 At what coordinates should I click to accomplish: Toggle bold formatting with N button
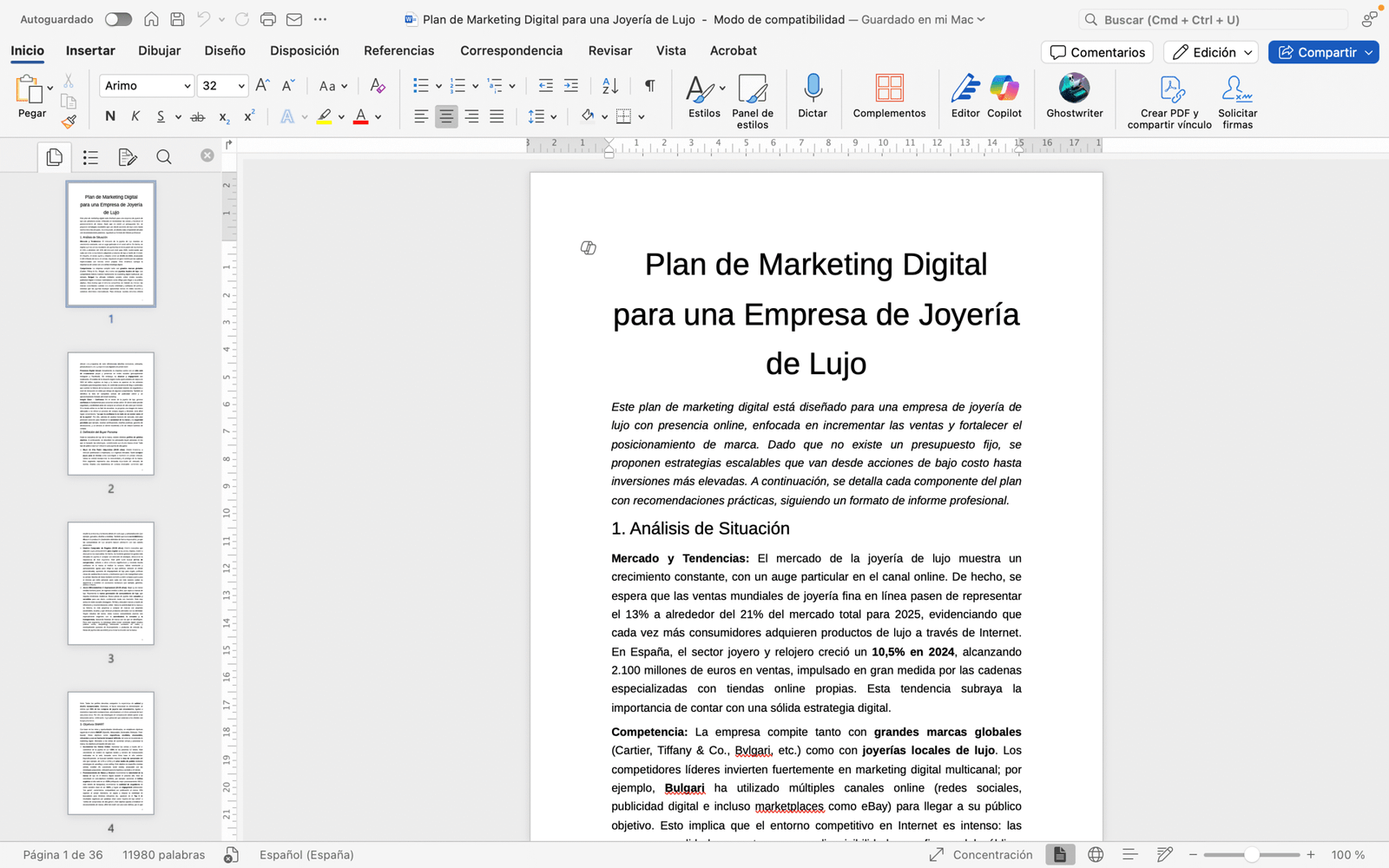(110, 116)
